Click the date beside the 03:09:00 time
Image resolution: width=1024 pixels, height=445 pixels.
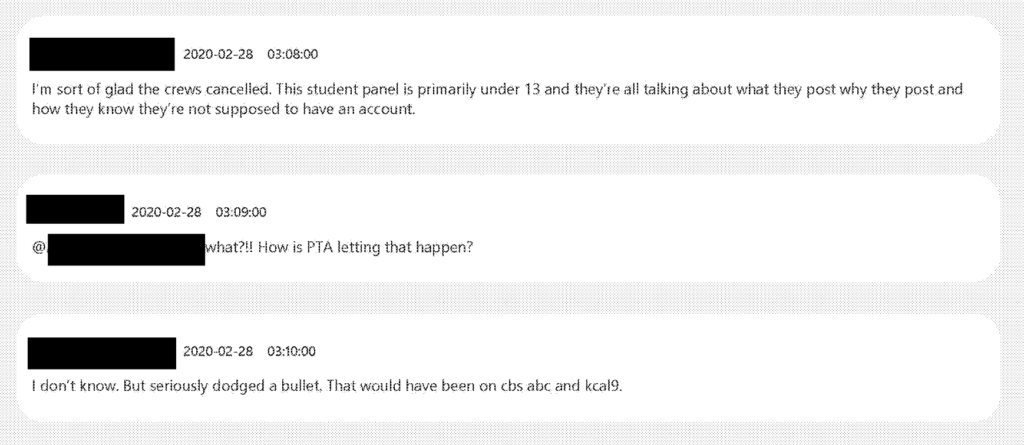tap(166, 212)
